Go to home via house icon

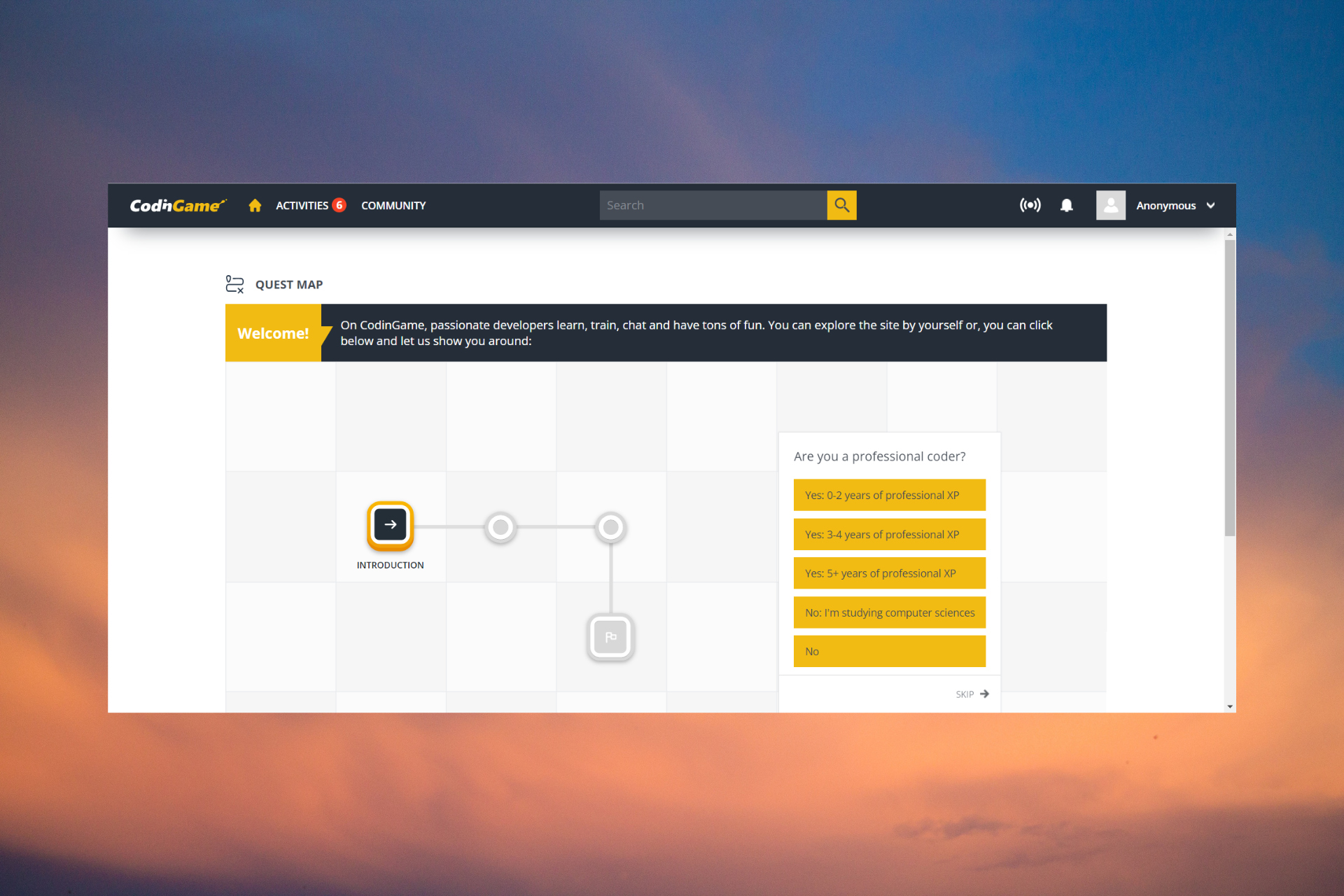[255, 205]
